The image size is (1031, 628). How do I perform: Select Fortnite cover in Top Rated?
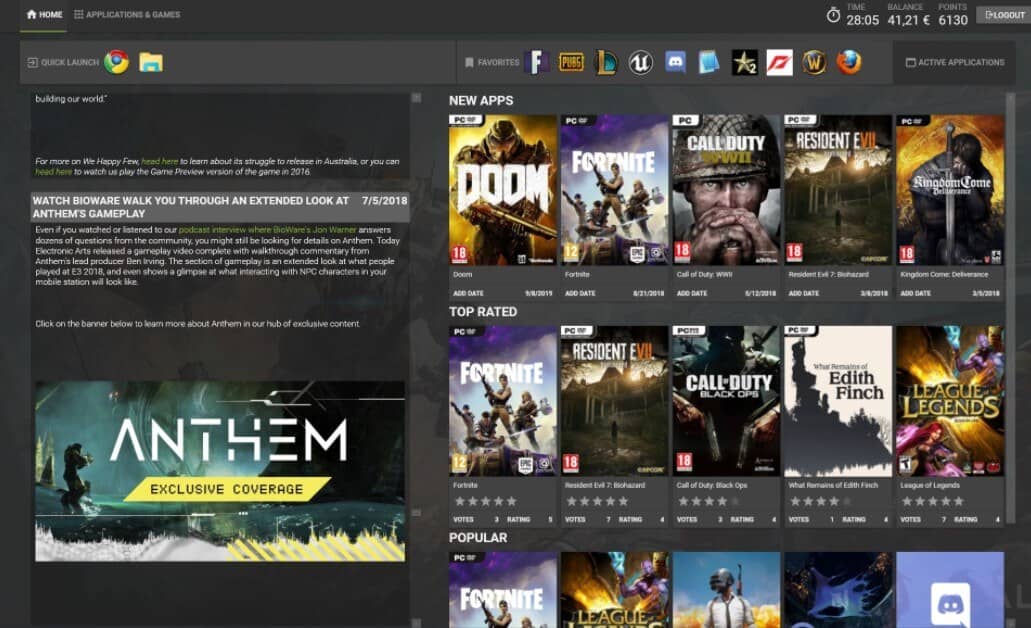pos(502,401)
